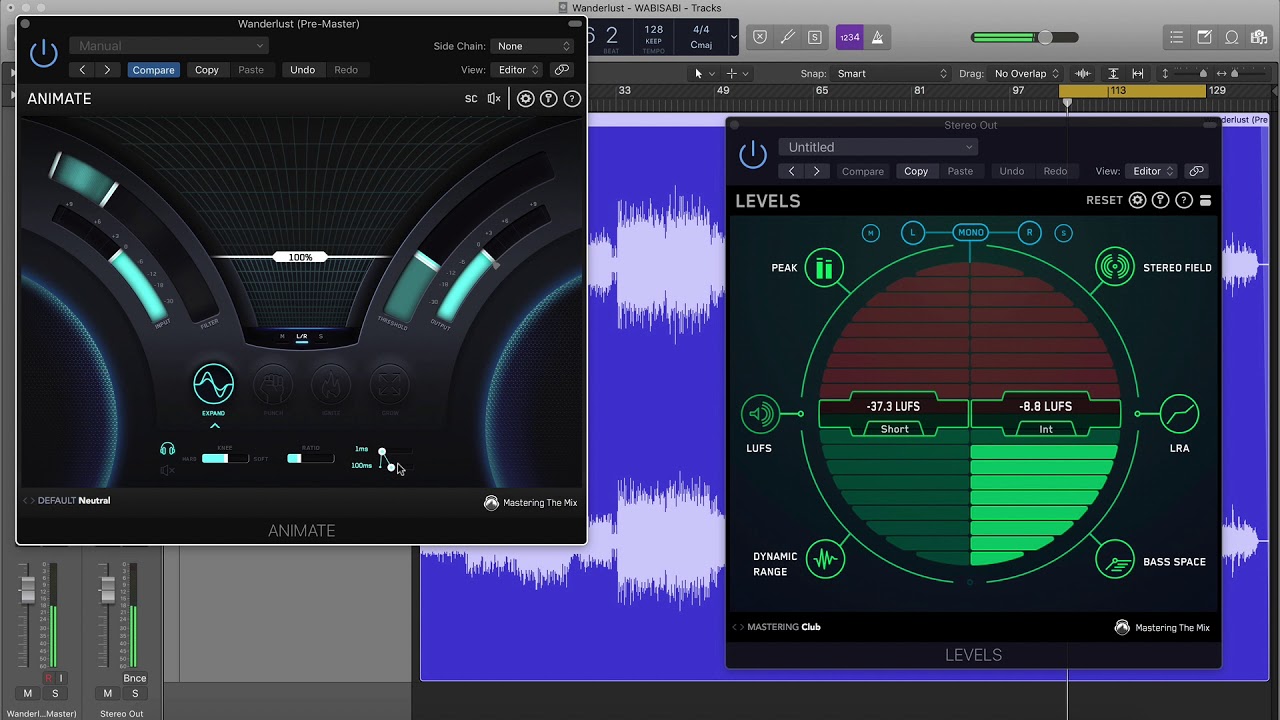Click the LUFS speaker icon in Levels
Viewport: 1280px width, 720px height.
coord(761,414)
